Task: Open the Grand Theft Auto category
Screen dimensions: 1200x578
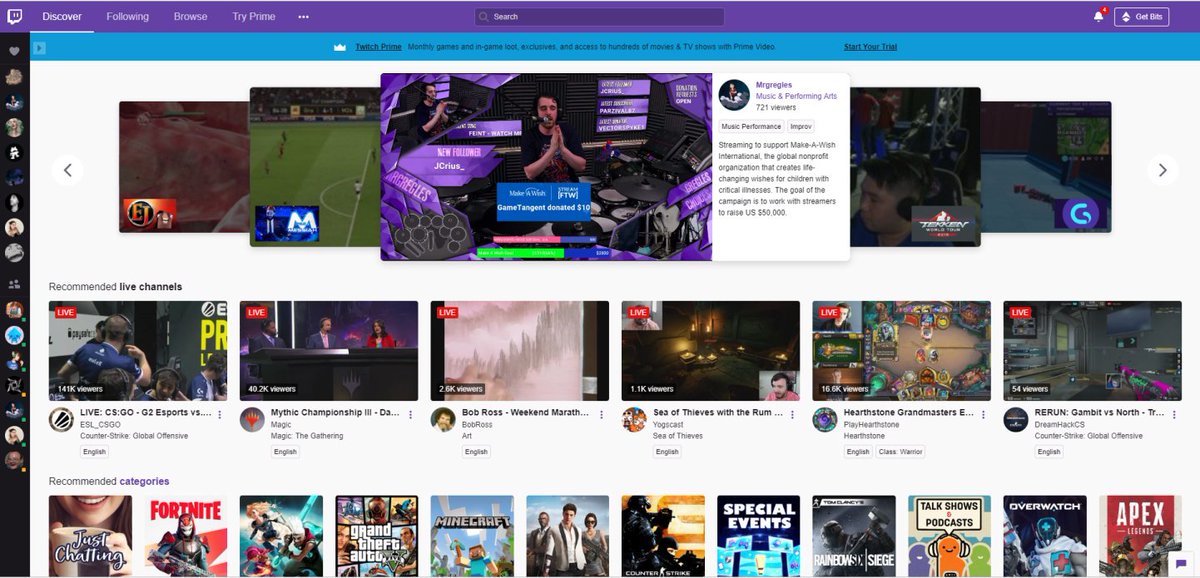Action: [377, 536]
